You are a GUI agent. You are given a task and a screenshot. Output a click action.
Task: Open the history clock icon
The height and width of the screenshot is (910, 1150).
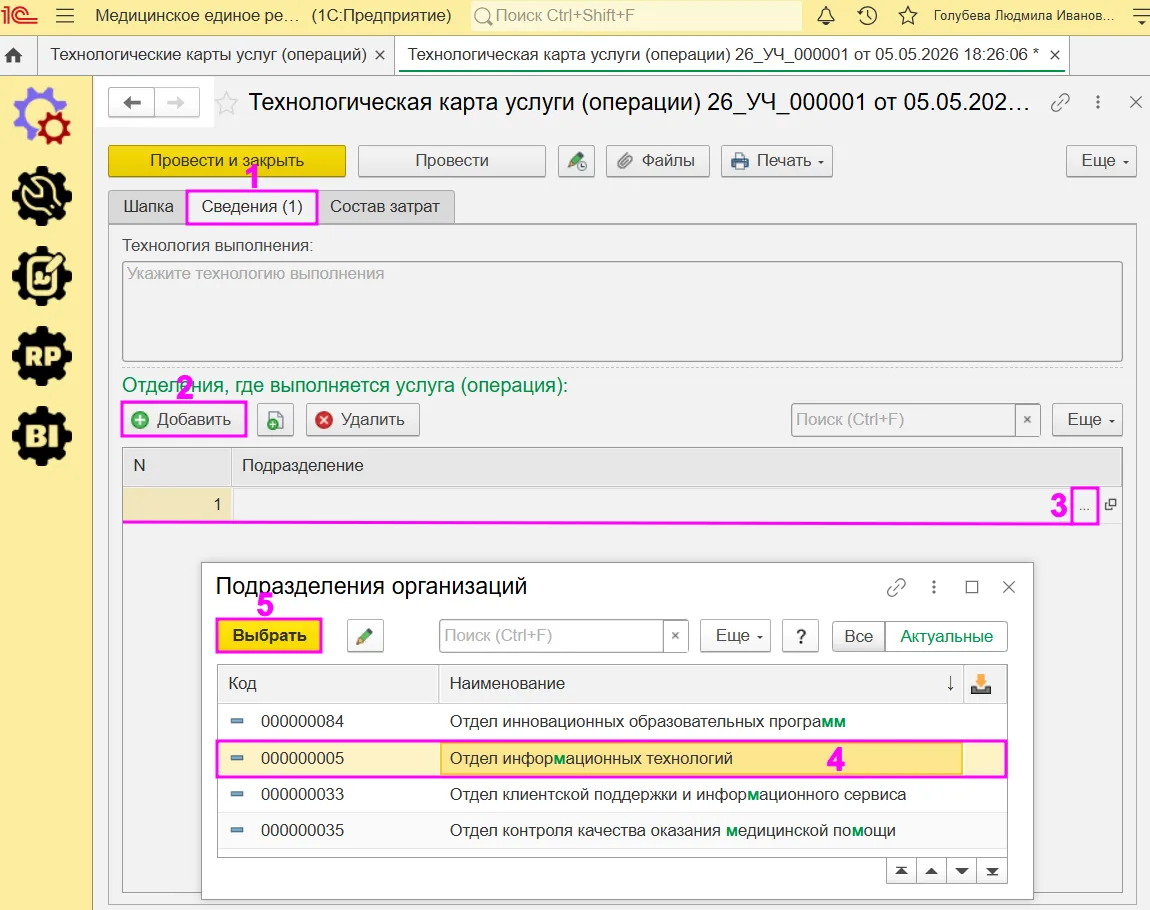pyautogui.click(x=867, y=15)
